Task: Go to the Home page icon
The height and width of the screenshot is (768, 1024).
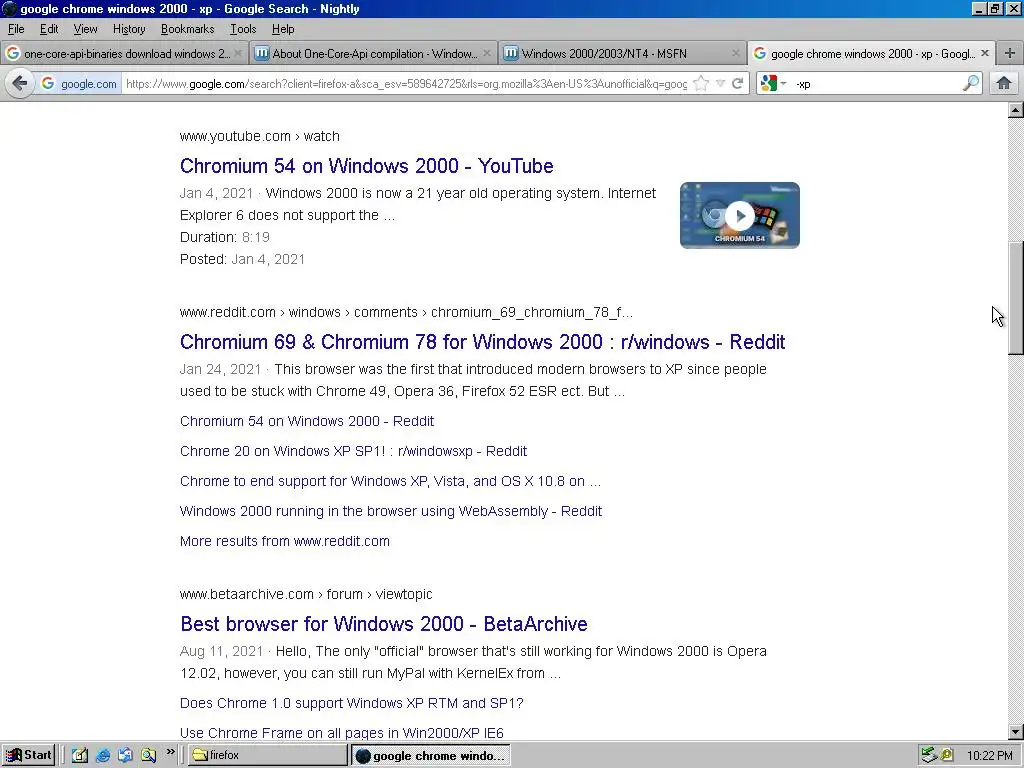Action: [x=1004, y=83]
